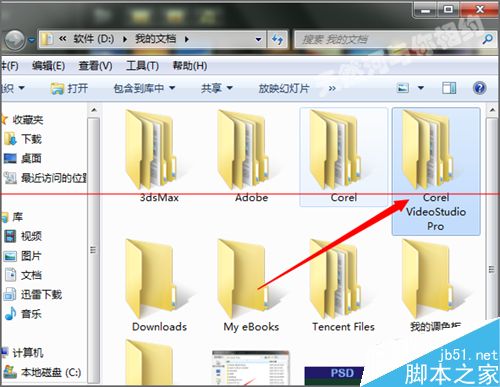Open the 工具(T) menu
Screen dimensions: 500x387
pyautogui.click(x=142, y=66)
